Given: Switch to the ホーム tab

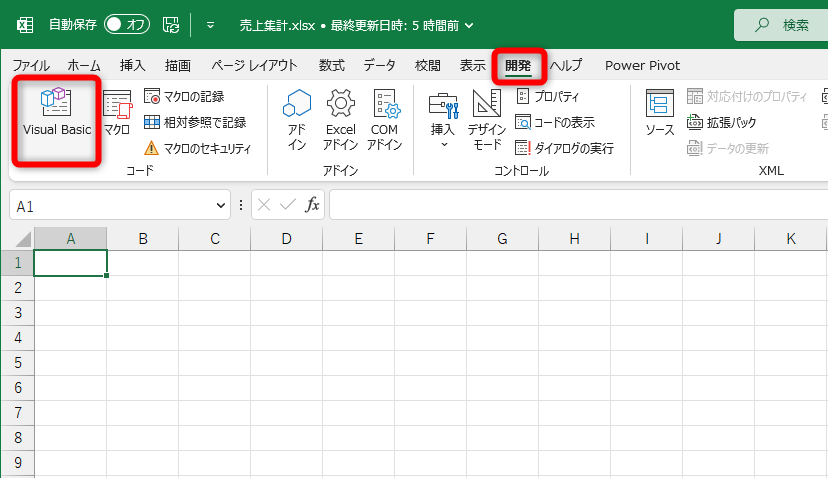Looking at the screenshot, I should tap(84, 65).
